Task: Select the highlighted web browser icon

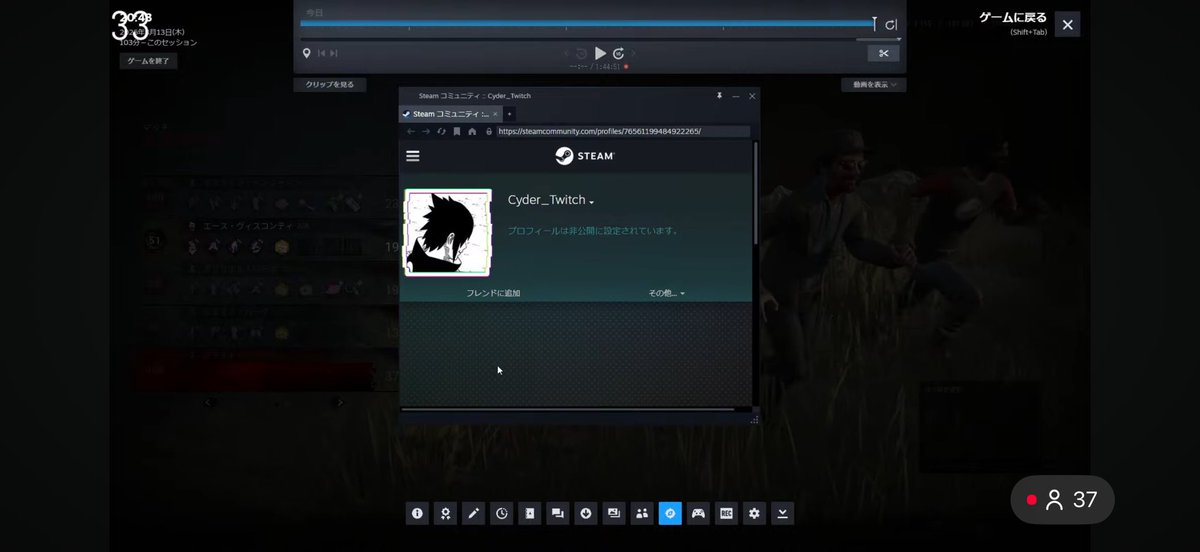Action: (670, 513)
